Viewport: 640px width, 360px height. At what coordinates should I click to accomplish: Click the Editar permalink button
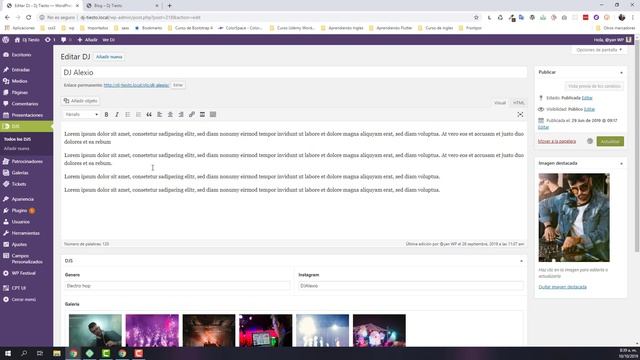tap(178, 85)
